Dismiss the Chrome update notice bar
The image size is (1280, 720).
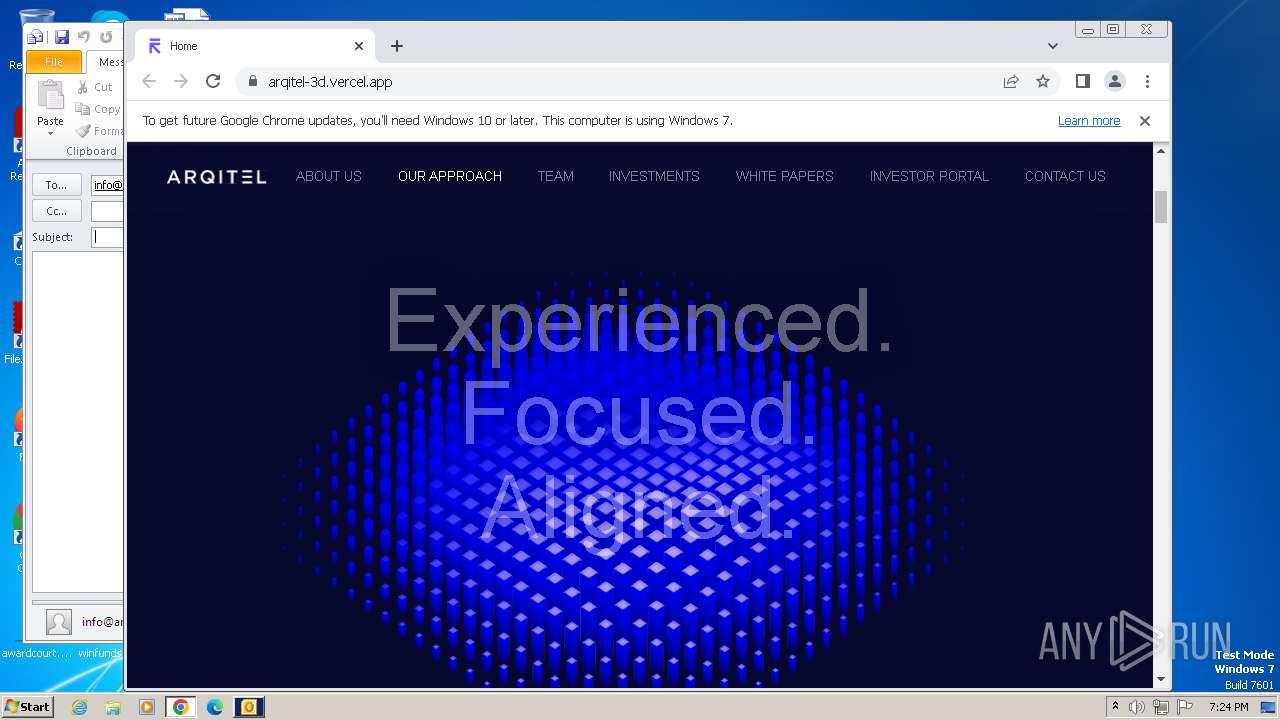point(1145,121)
